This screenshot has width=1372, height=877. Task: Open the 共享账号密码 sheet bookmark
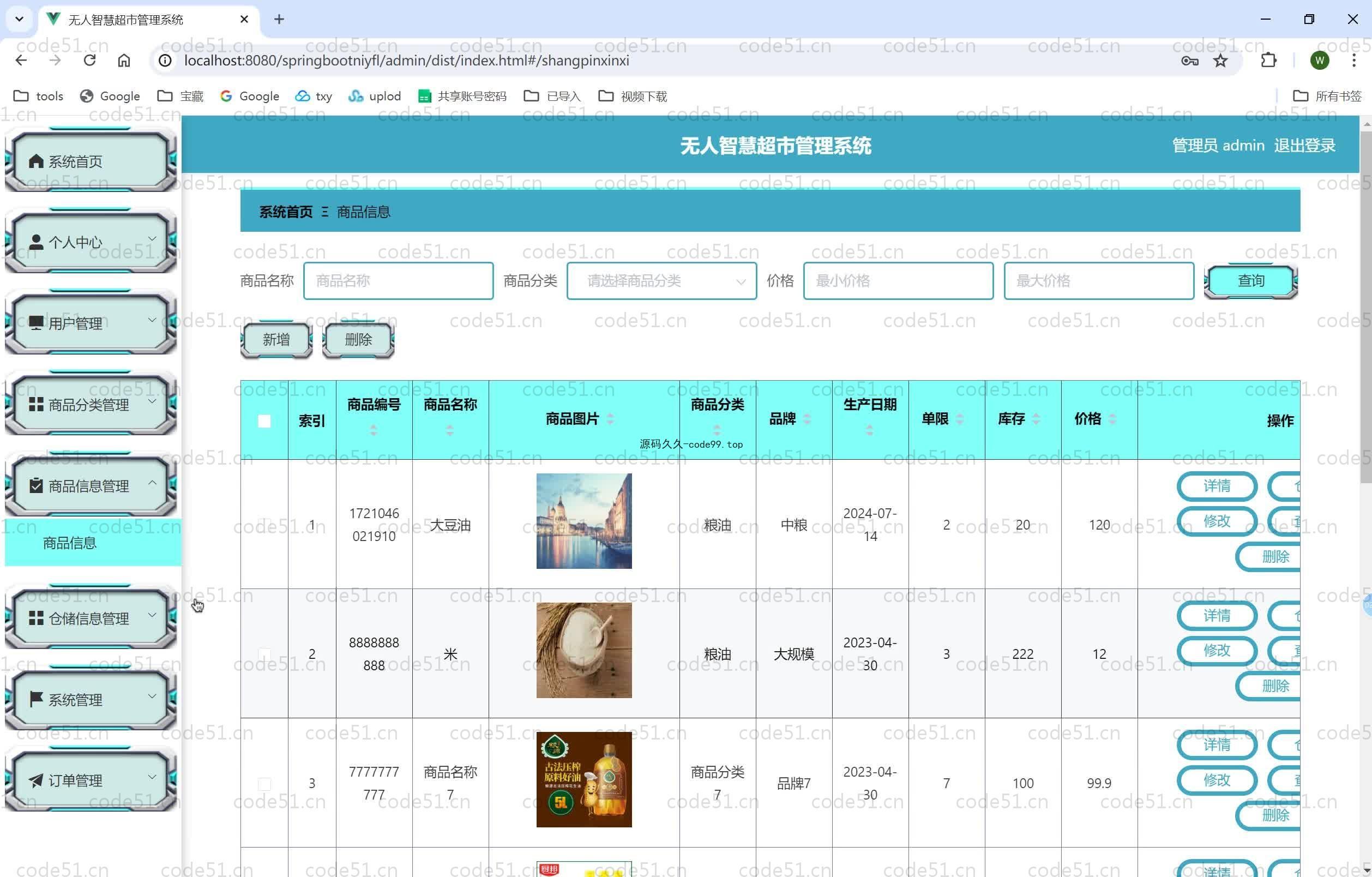click(462, 96)
